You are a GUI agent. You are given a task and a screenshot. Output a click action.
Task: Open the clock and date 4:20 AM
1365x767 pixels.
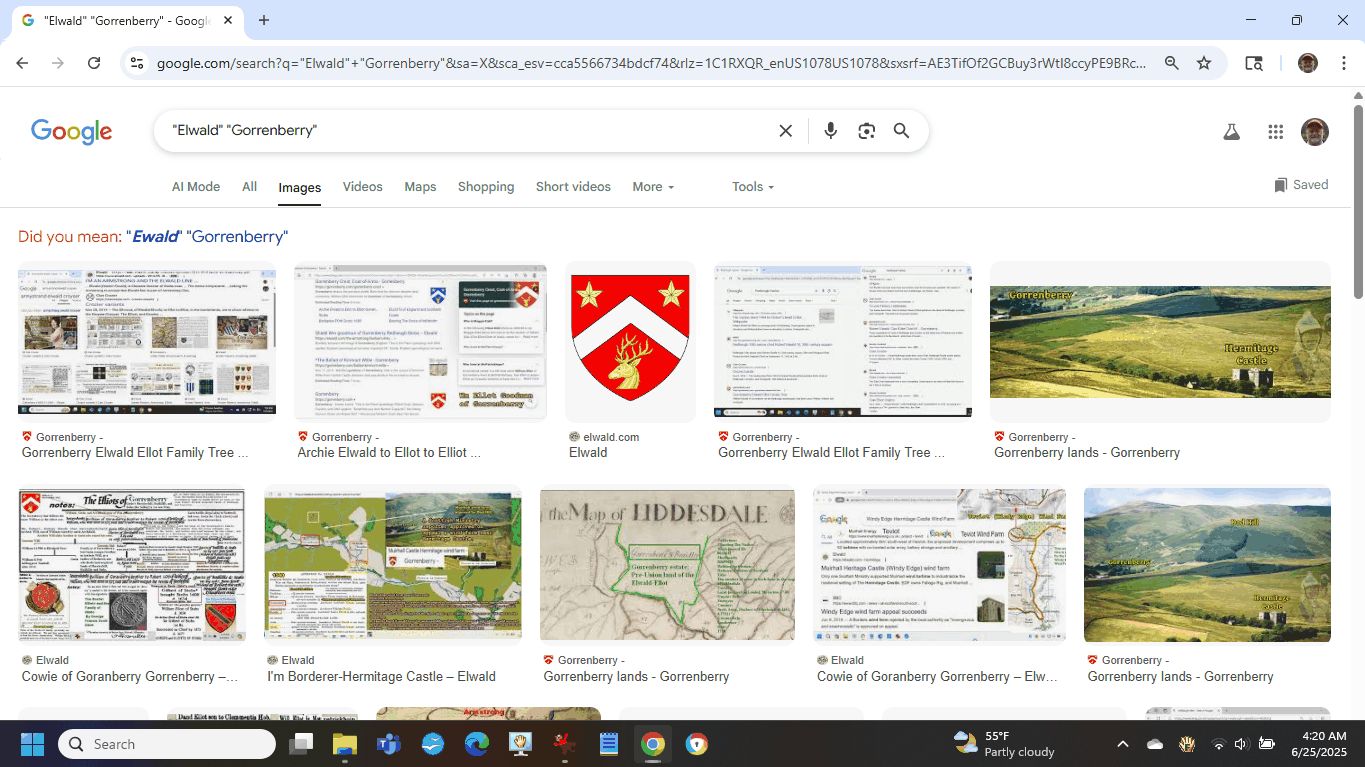tap(1318, 744)
